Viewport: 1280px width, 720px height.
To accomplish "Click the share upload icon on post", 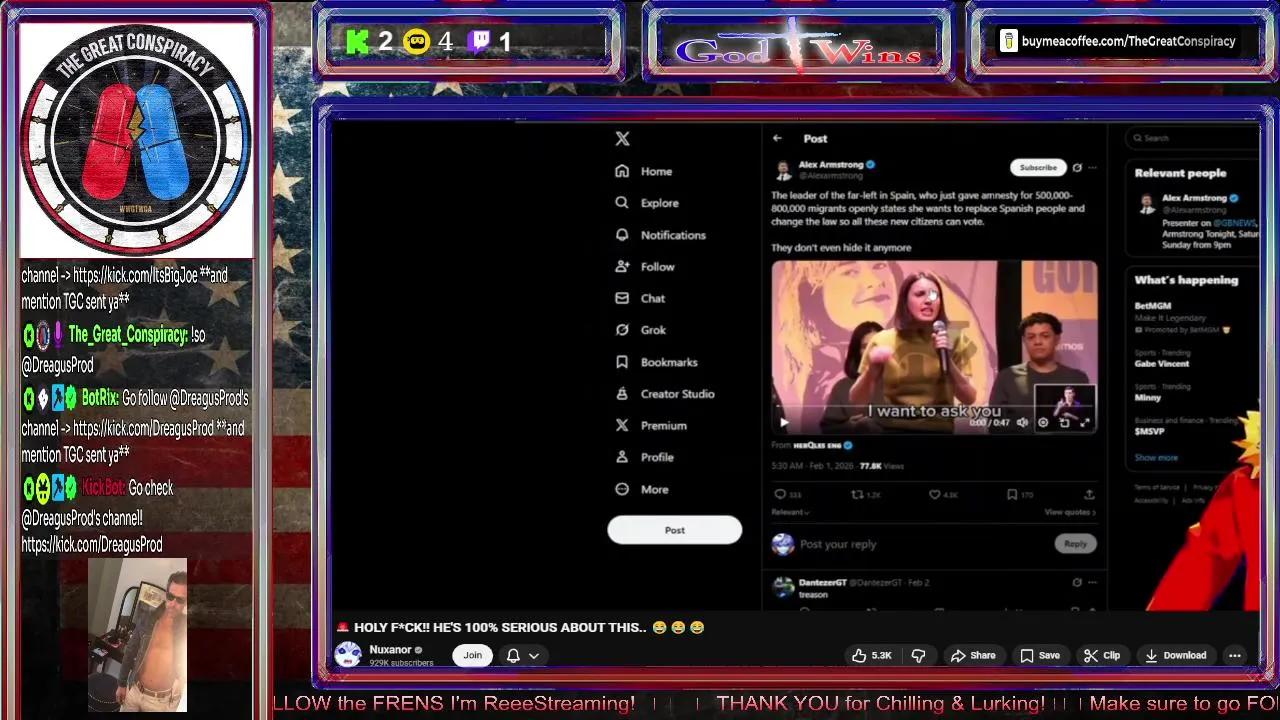I will point(1089,494).
